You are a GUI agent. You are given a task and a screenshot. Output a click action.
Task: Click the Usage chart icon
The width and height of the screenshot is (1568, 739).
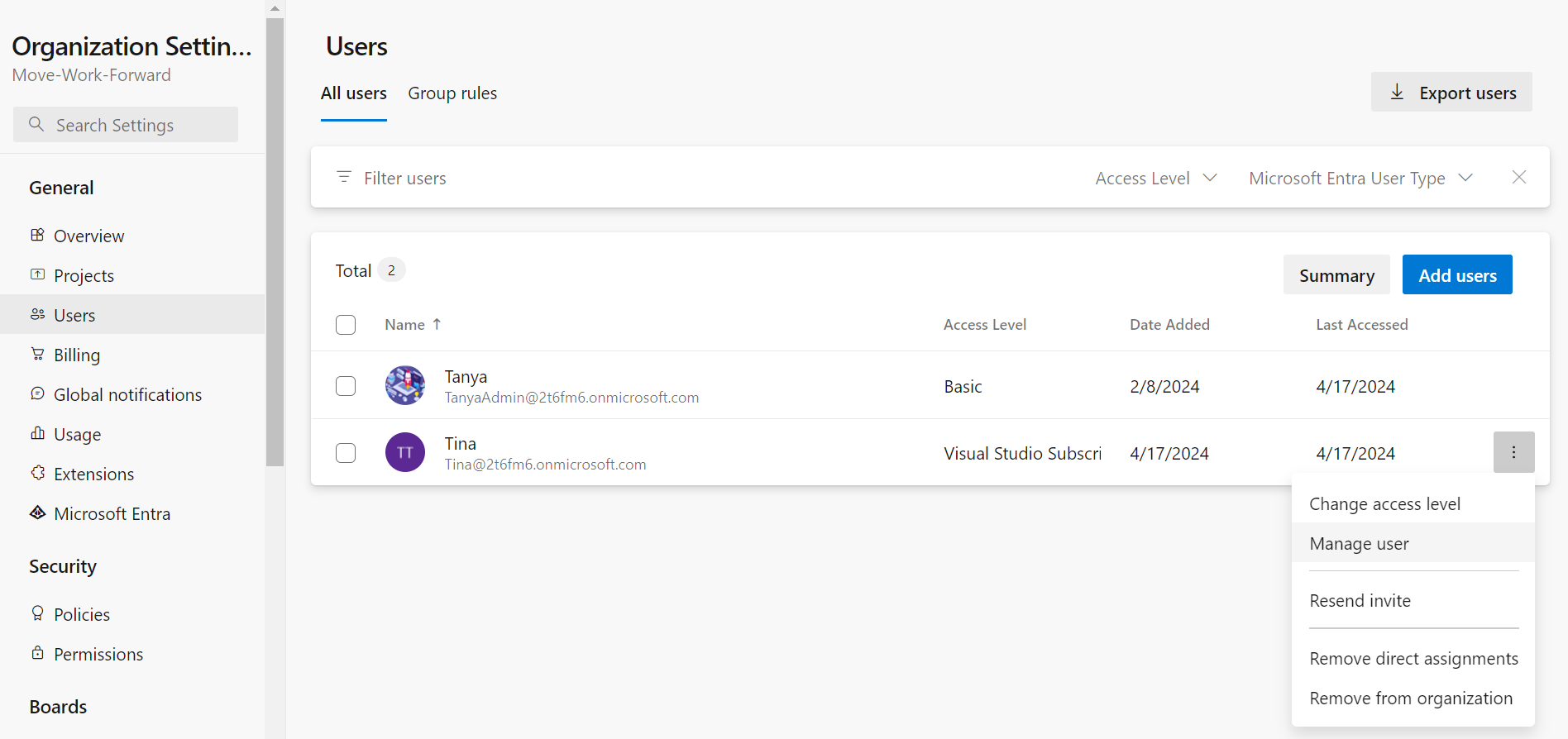click(x=37, y=433)
